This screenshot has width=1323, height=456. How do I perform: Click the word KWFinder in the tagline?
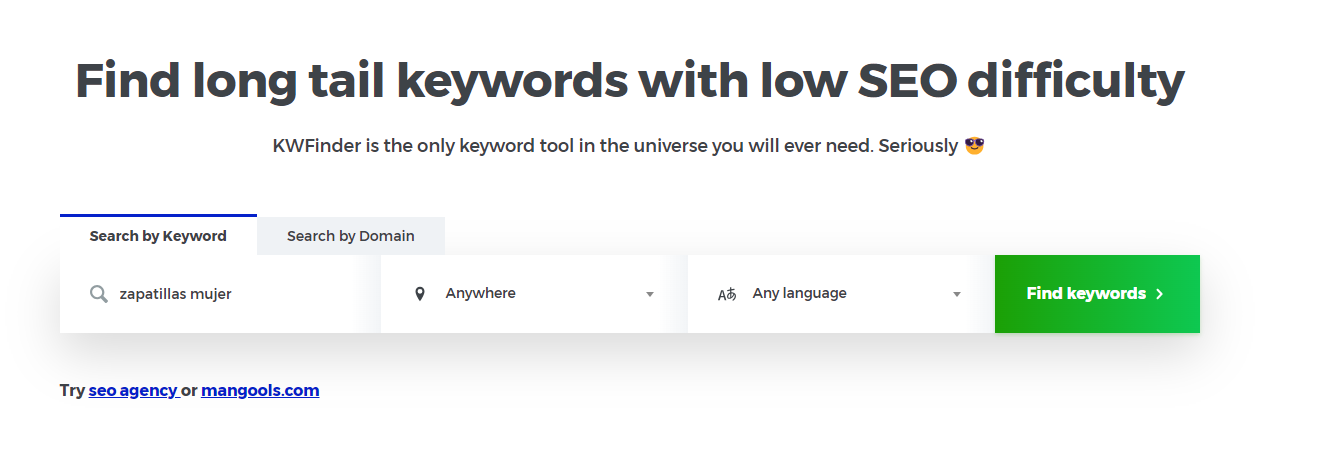pyautogui.click(x=313, y=146)
